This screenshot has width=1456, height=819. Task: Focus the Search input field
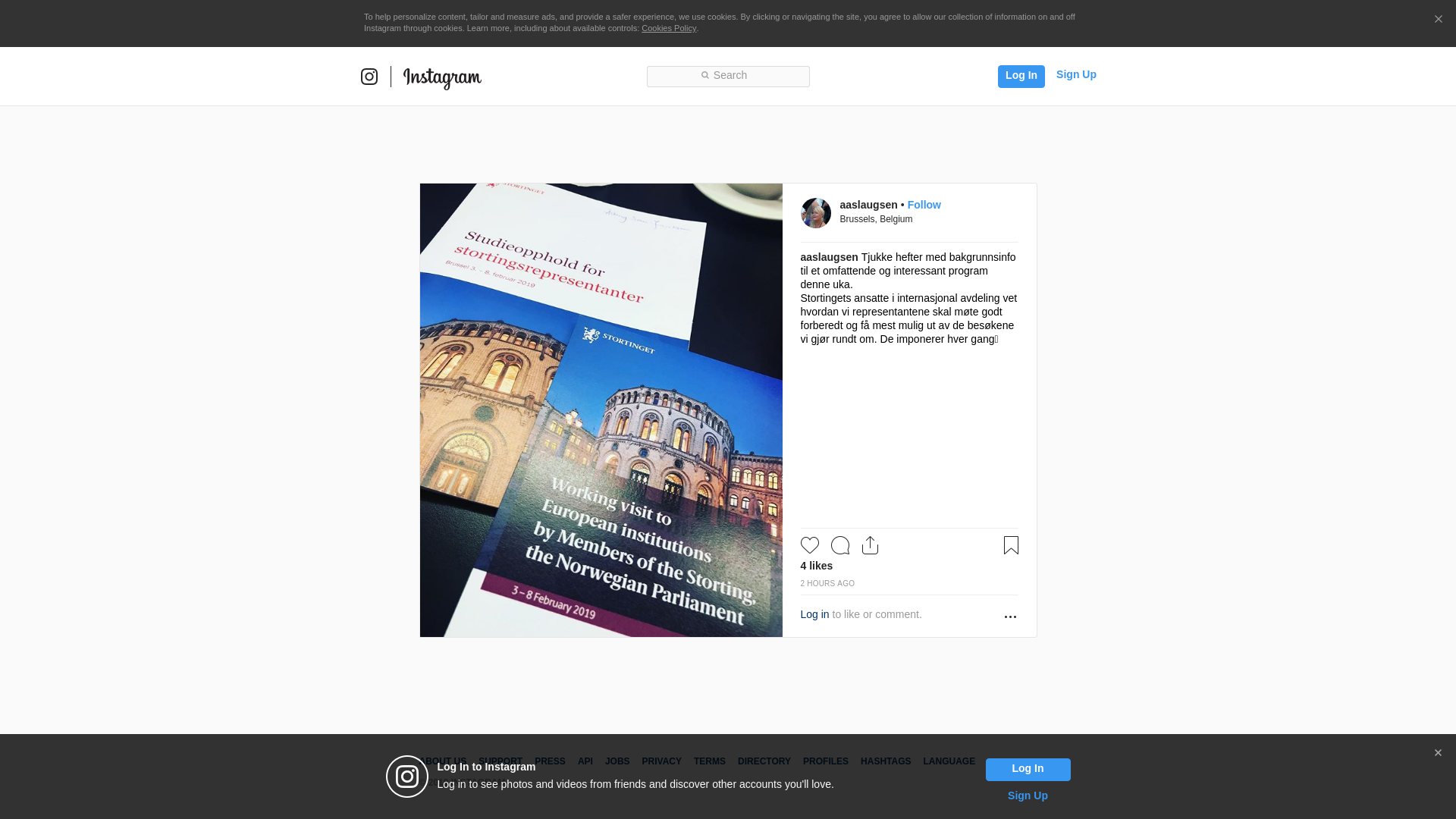[x=728, y=76]
